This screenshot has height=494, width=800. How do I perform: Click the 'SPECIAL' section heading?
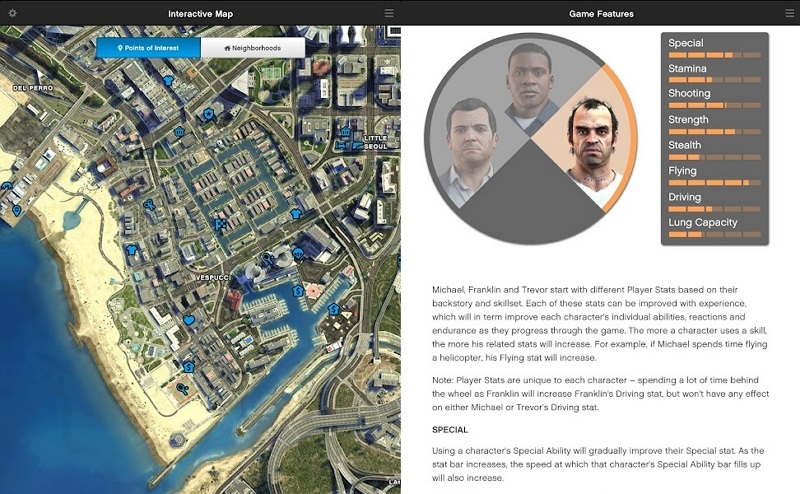[450, 430]
